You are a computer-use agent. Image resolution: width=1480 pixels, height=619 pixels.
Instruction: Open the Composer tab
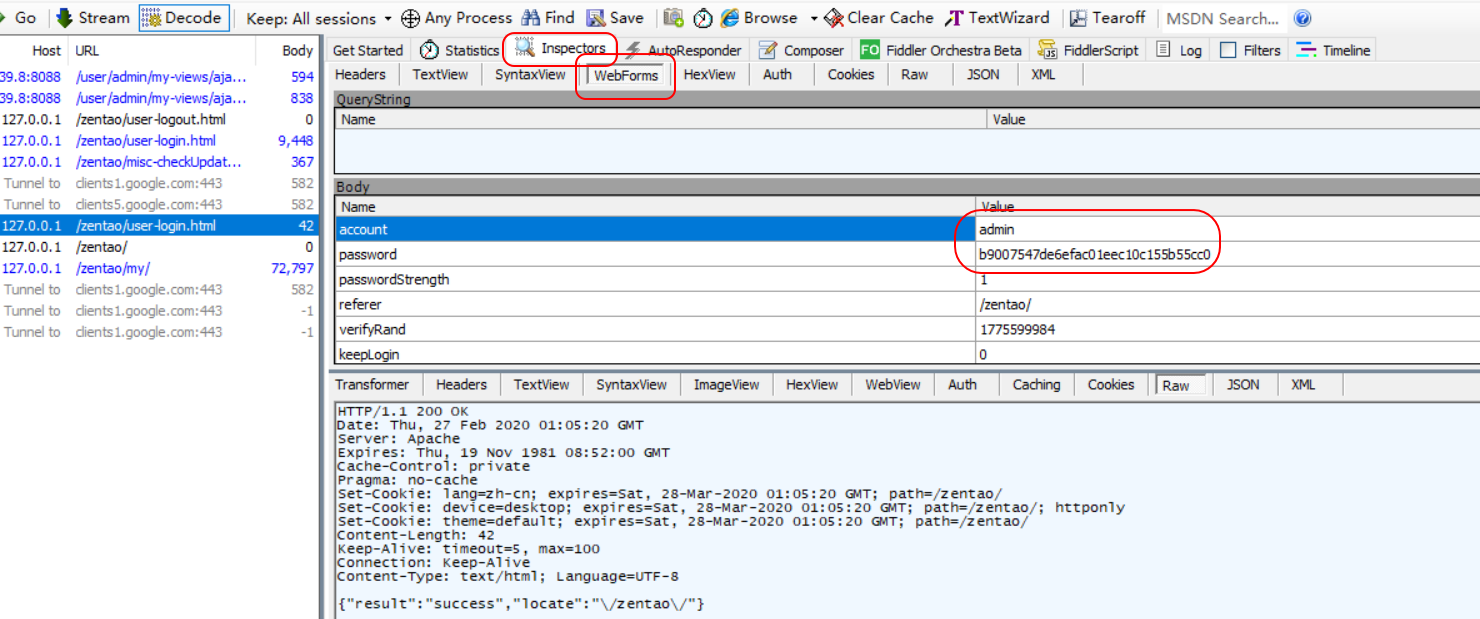tap(801, 50)
